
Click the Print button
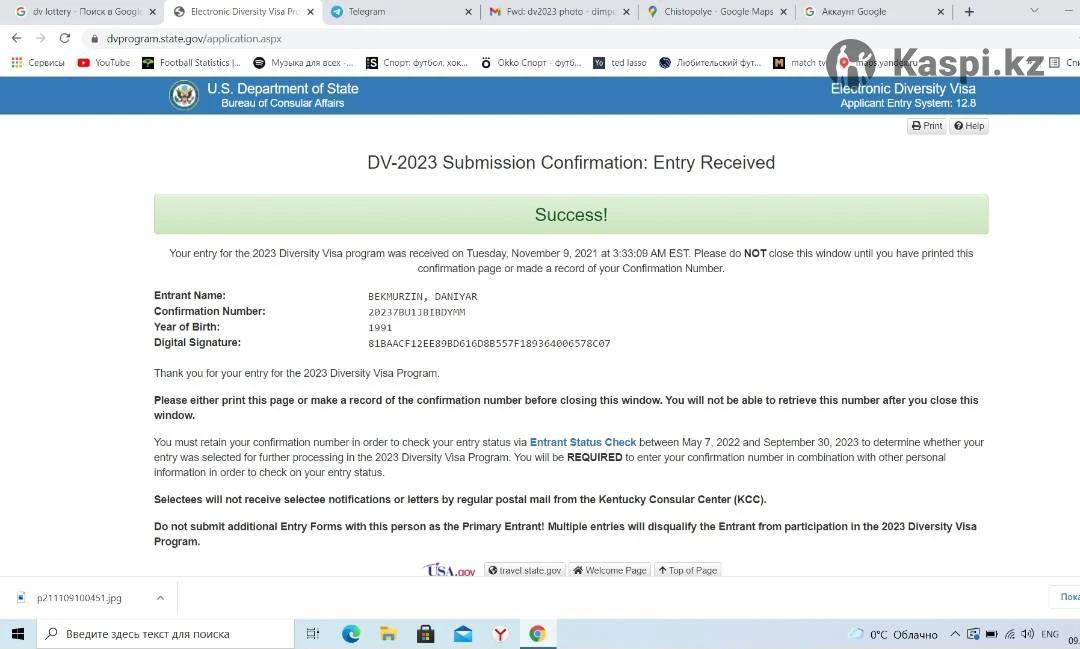coord(926,126)
